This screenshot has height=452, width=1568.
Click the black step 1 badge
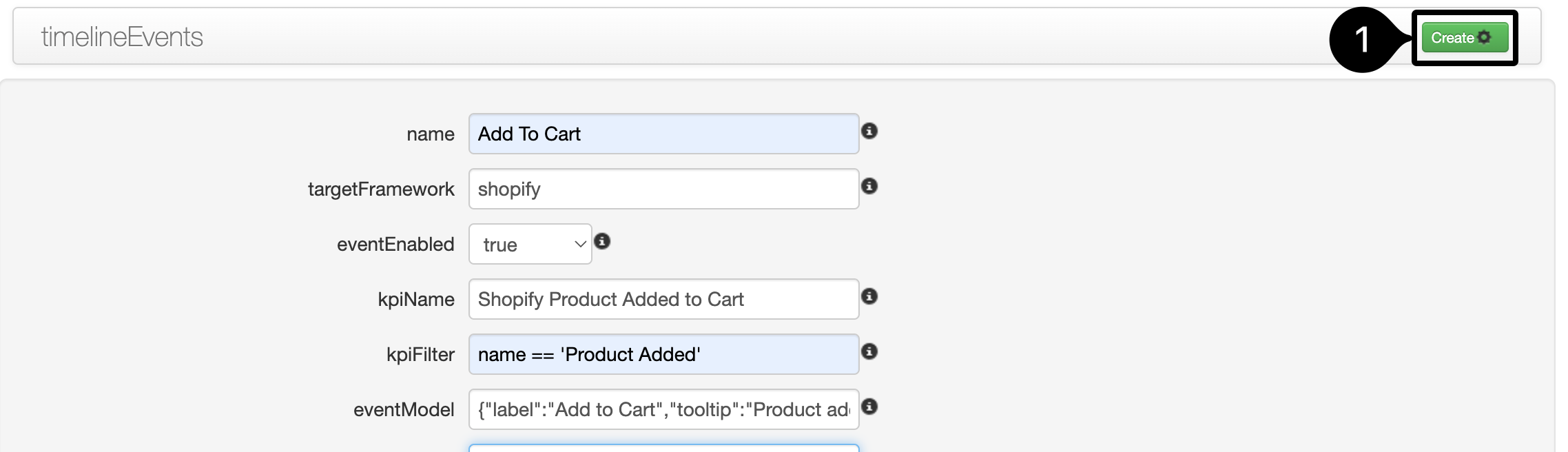click(x=1361, y=39)
